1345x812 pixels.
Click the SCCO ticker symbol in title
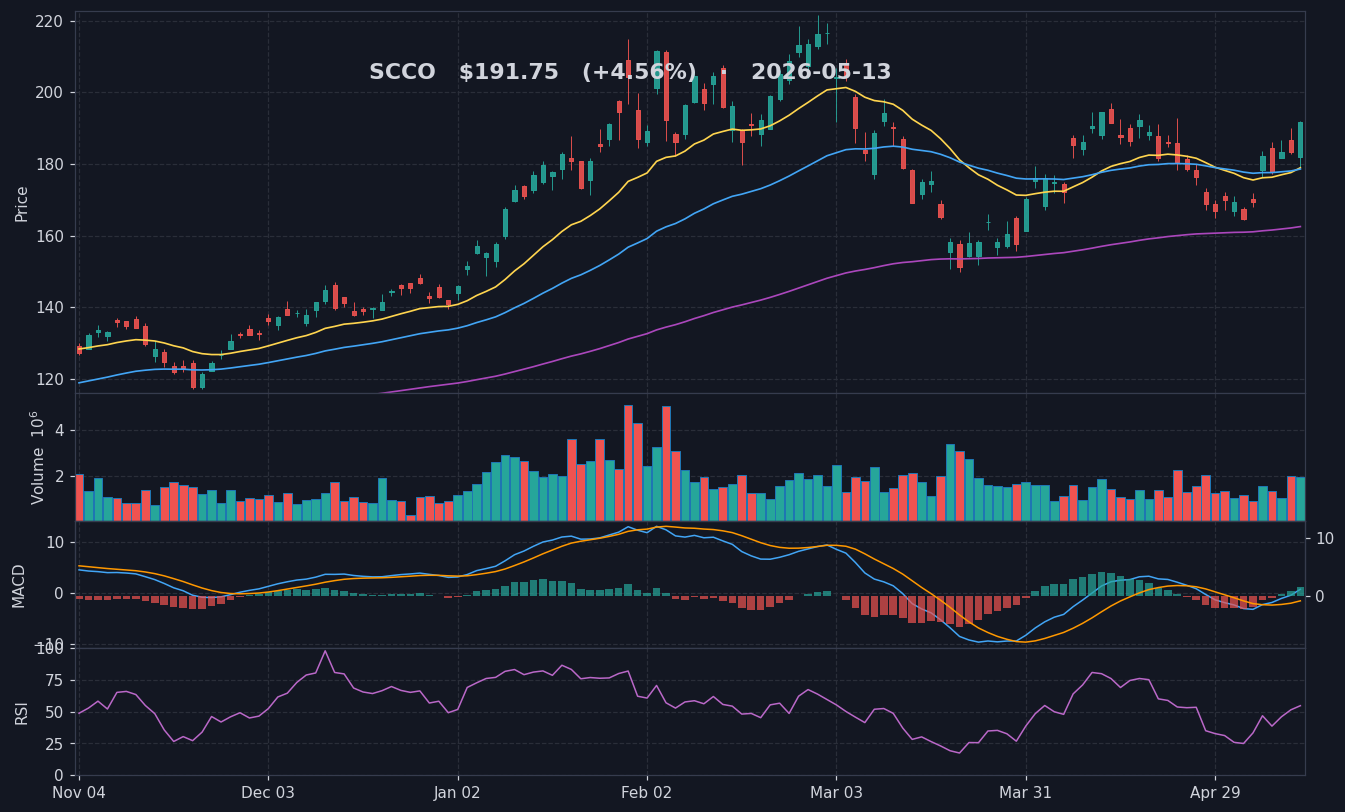click(x=402, y=73)
